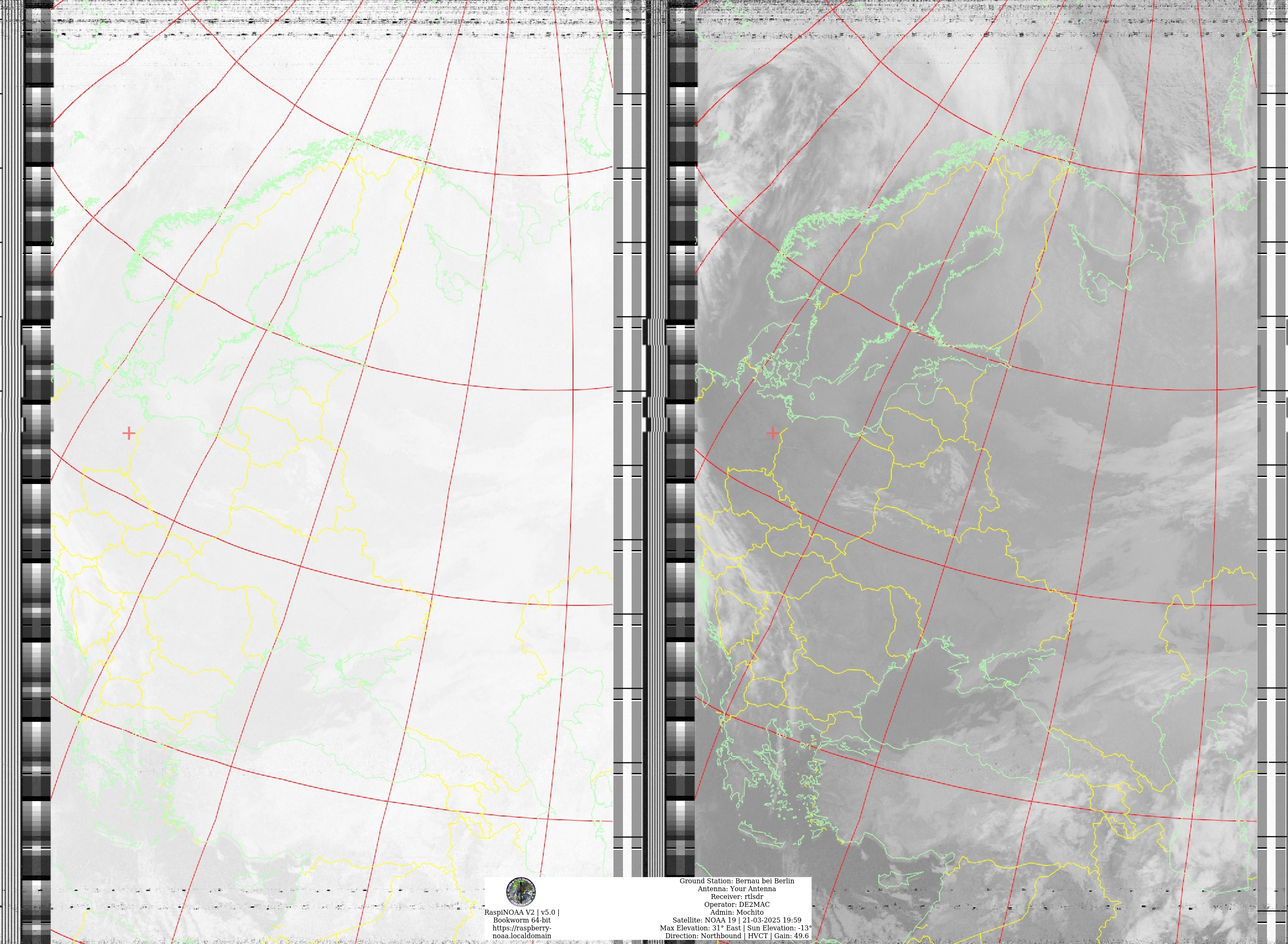Click the red crosshair marker on the left image
Image resolution: width=1288 pixels, height=944 pixels.
click(x=128, y=433)
